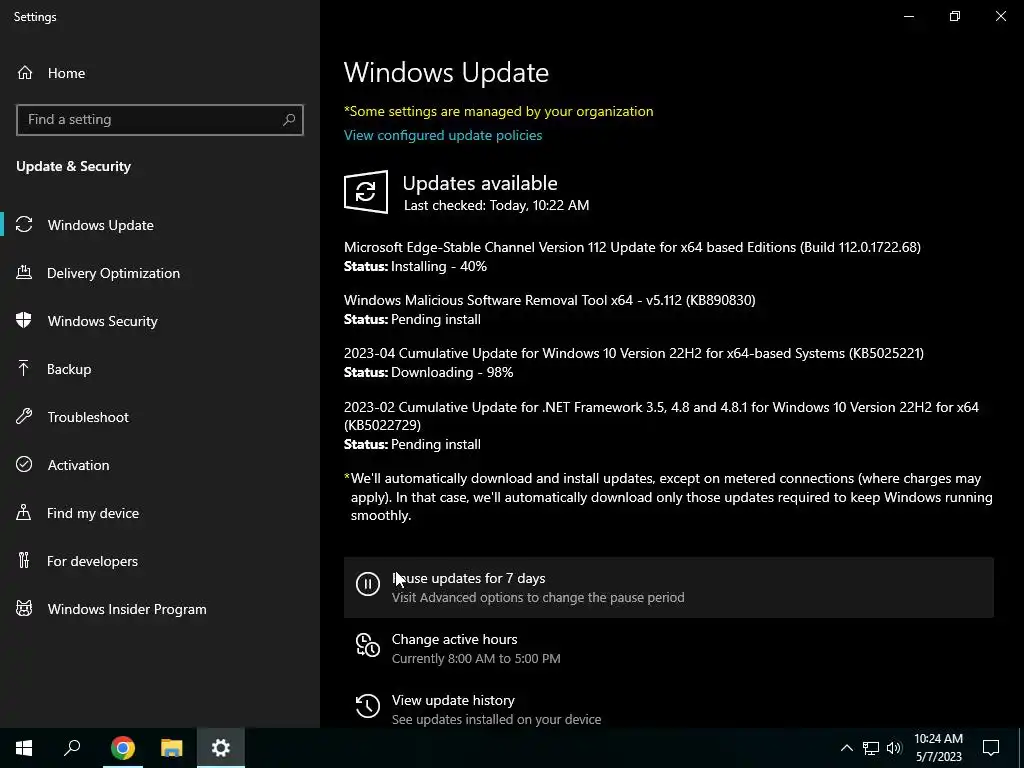Click the Delivery Optimization icon
The height and width of the screenshot is (768, 1024).
pyautogui.click(x=24, y=273)
